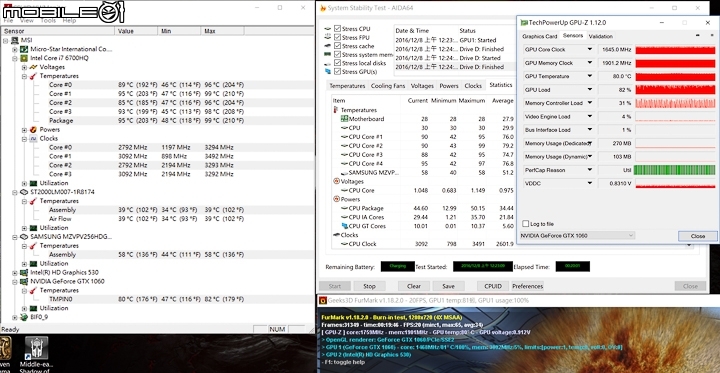The width and height of the screenshot is (720, 373).
Task: Click the Stop button in AIDA64
Action: [x=369, y=286]
